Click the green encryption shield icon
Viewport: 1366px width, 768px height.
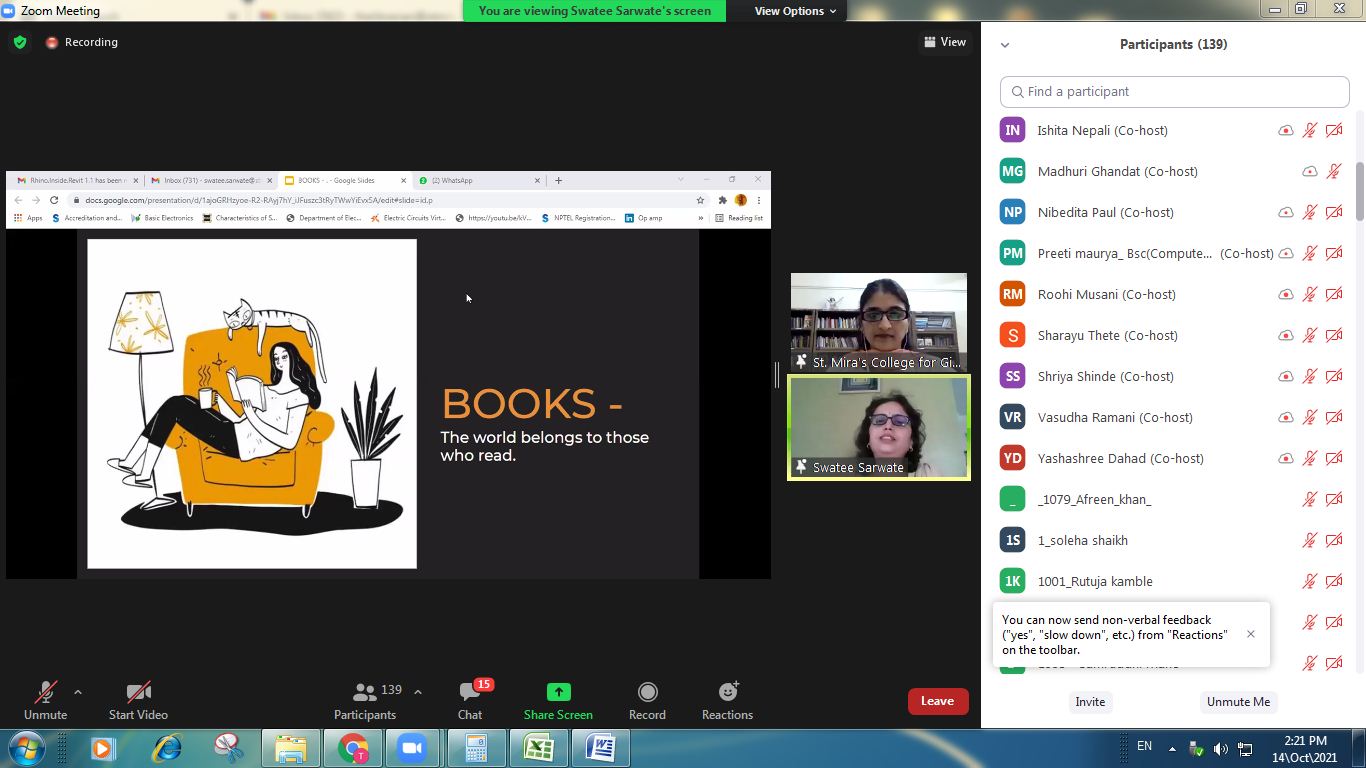pyautogui.click(x=19, y=42)
